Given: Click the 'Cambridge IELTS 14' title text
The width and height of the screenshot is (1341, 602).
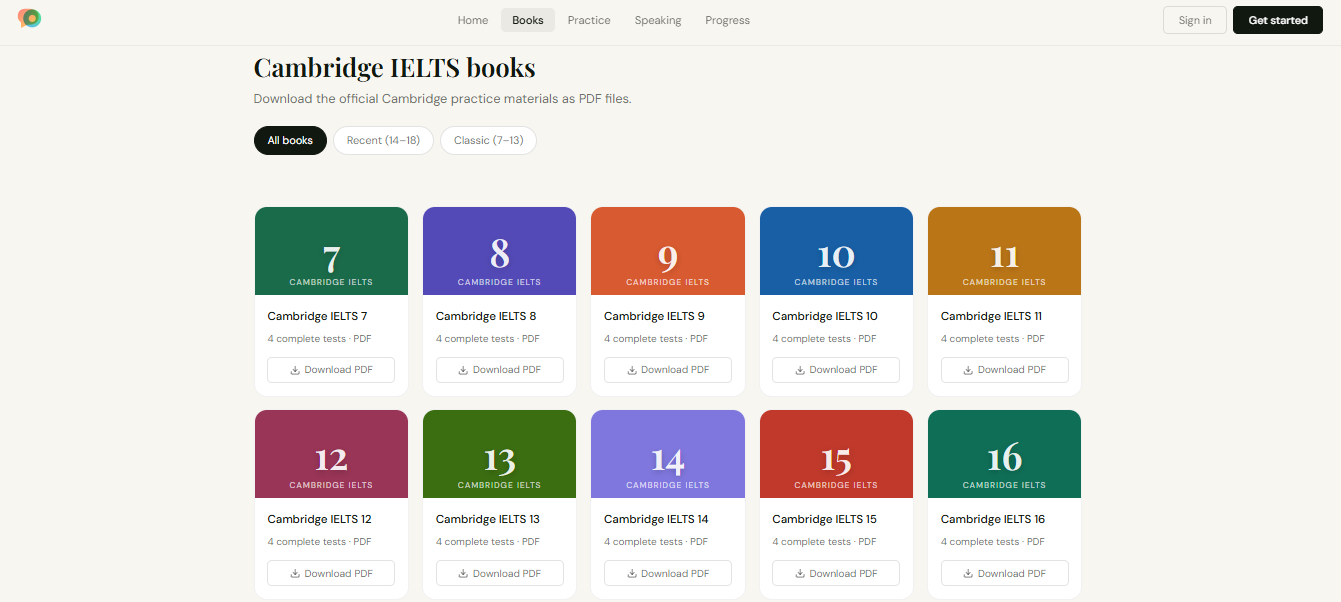Looking at the screenshot, I should [656, 519].
